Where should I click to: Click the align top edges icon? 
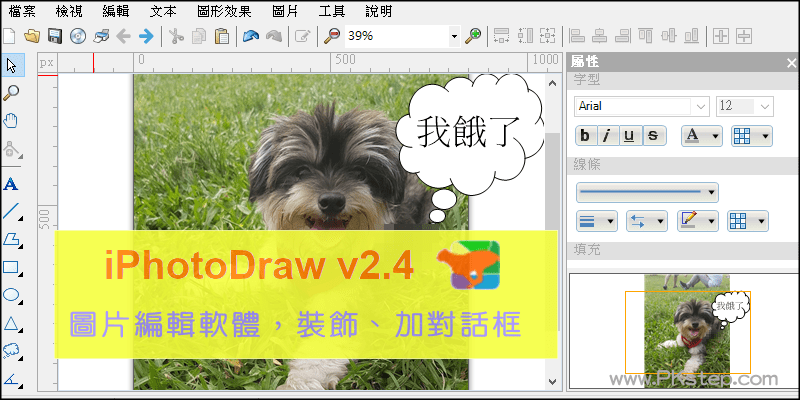click(x=645, y=36)
